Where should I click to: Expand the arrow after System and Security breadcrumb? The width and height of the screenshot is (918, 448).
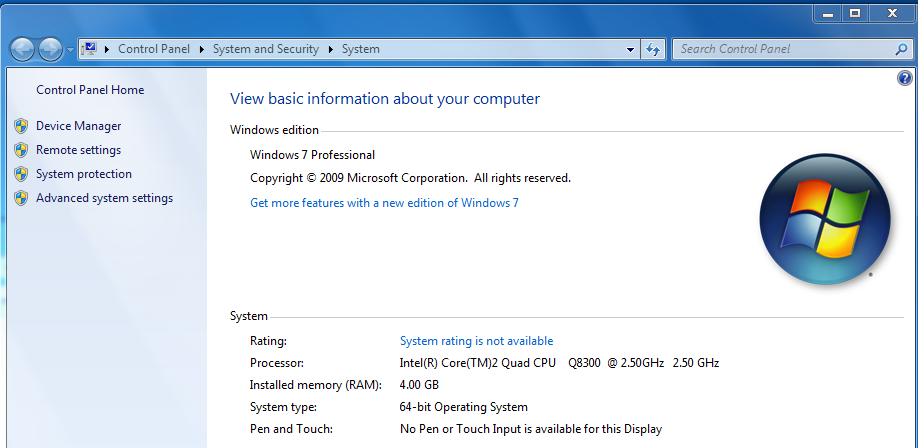pyautogui.click(x=330, y=49)
